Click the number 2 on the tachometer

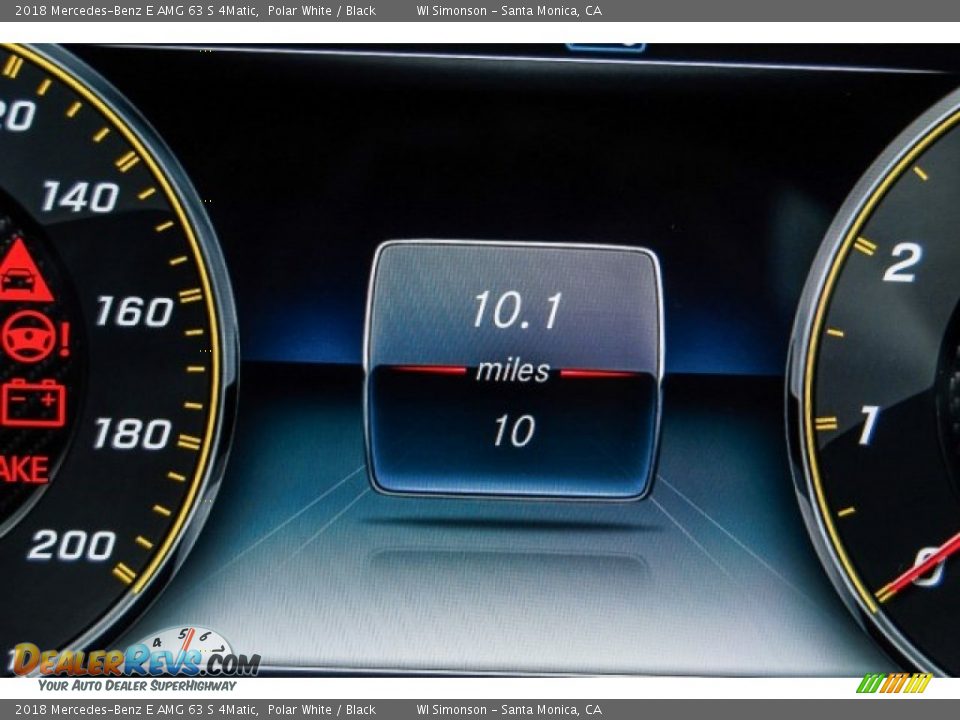click(901, 262)
